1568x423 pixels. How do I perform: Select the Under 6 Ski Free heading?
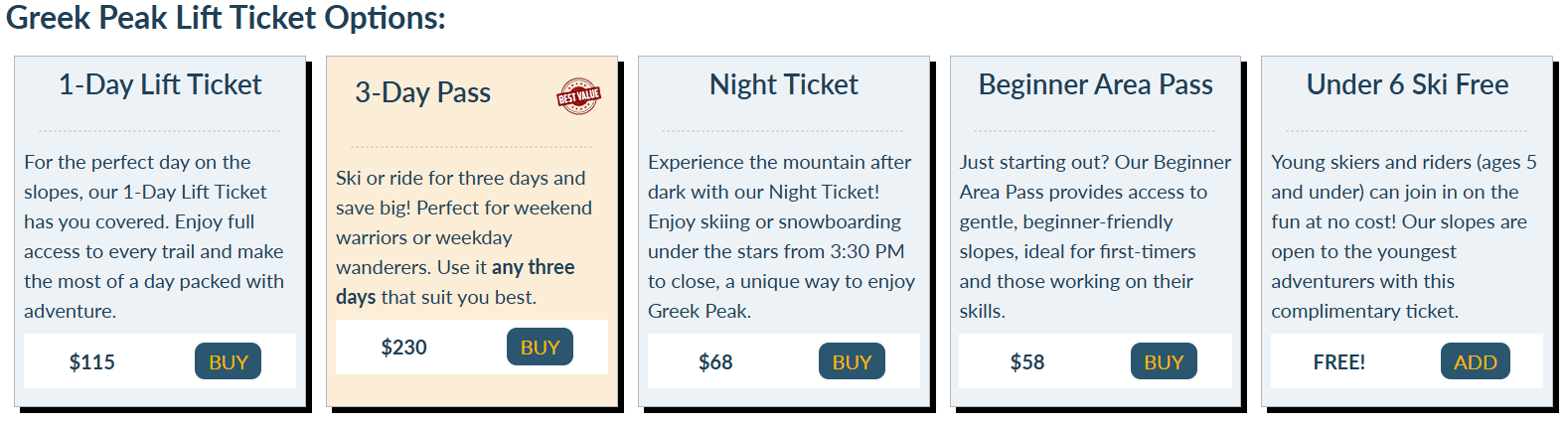[x=1408, y=84]
